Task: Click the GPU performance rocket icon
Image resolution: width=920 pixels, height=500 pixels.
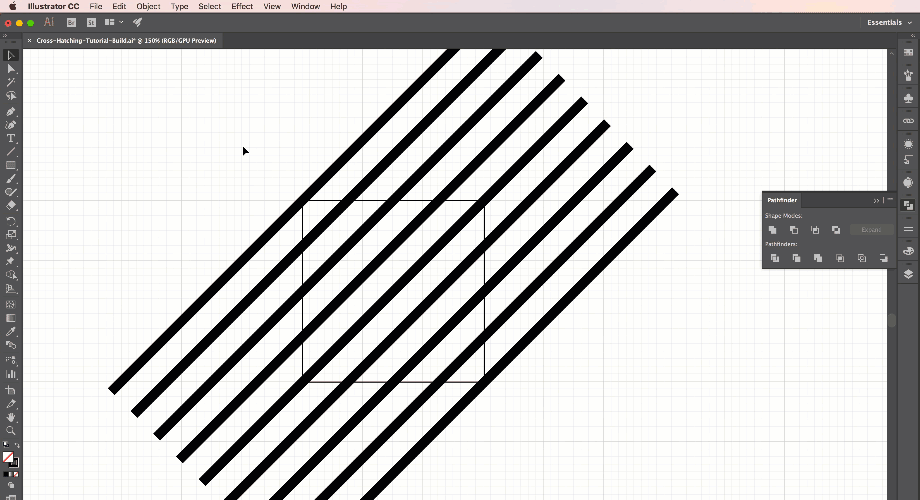Action: [x=137, y=22]
